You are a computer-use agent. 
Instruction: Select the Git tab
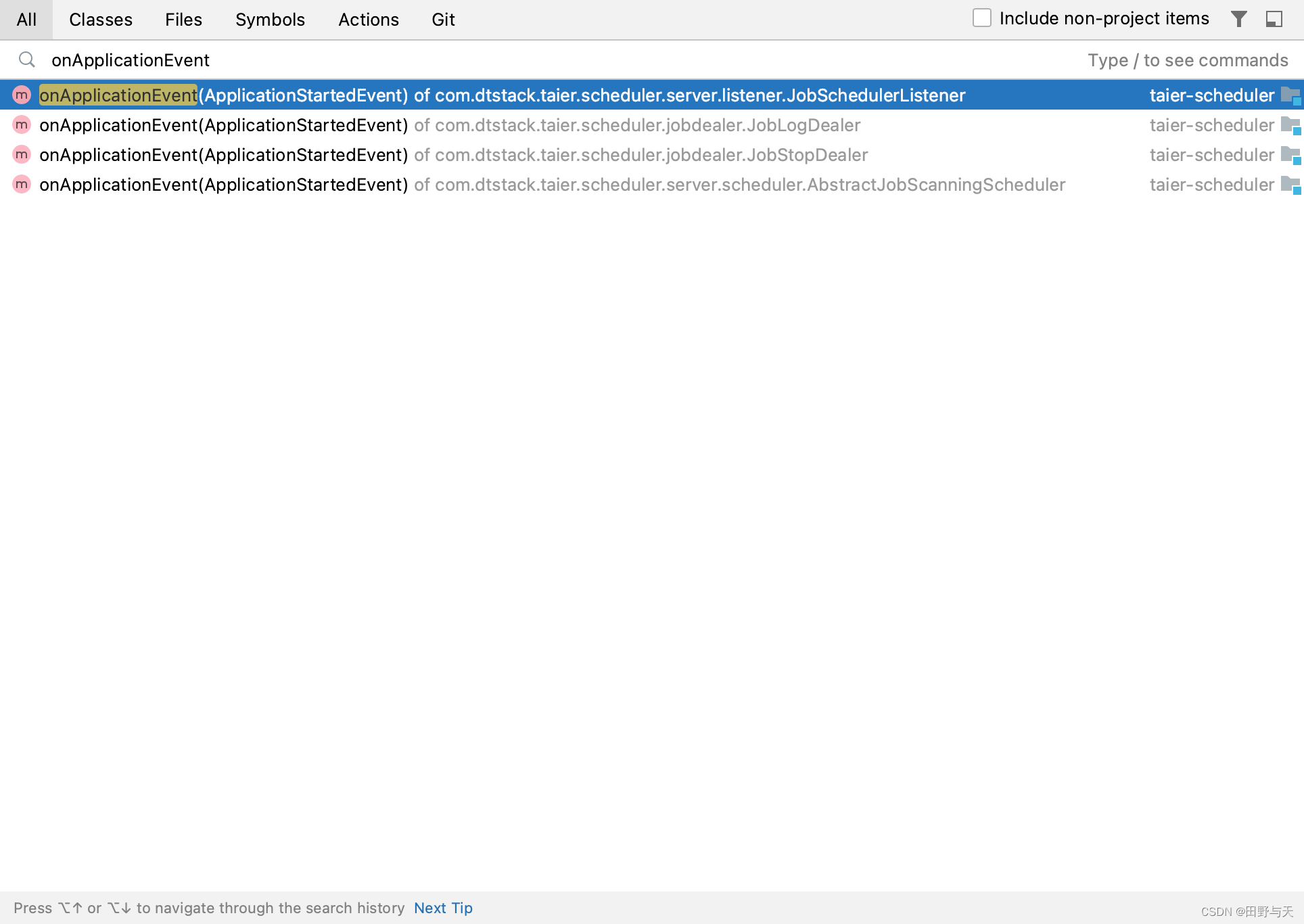tap(443, 20)
